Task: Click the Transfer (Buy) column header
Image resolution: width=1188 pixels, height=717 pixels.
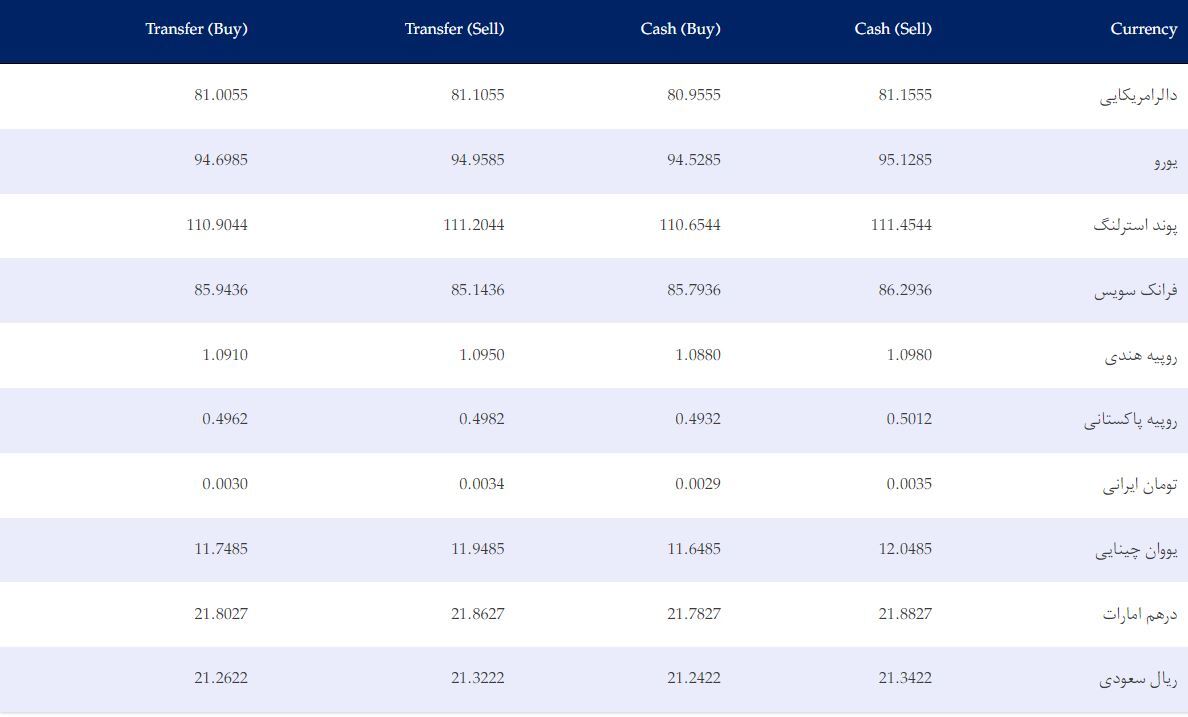Action: (x=196, y=29)
